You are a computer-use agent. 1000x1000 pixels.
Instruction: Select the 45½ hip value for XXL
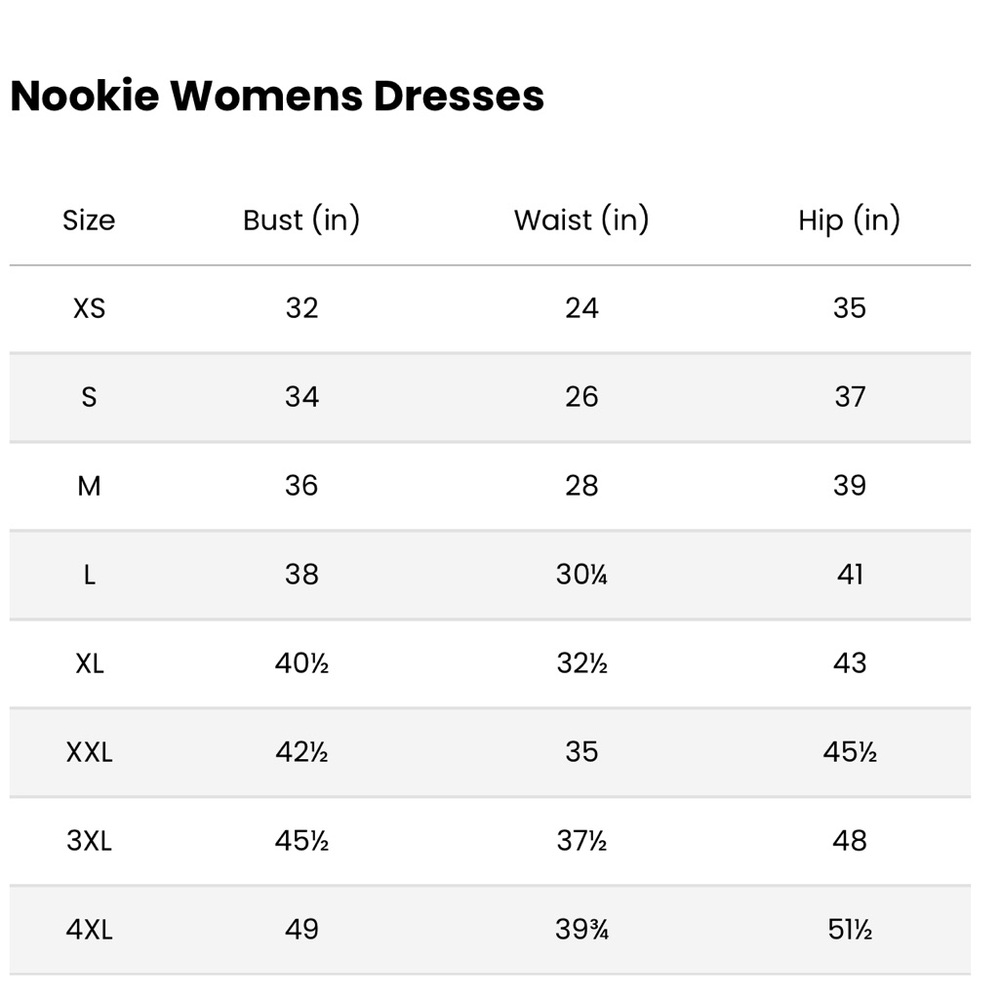coord(849,752)
